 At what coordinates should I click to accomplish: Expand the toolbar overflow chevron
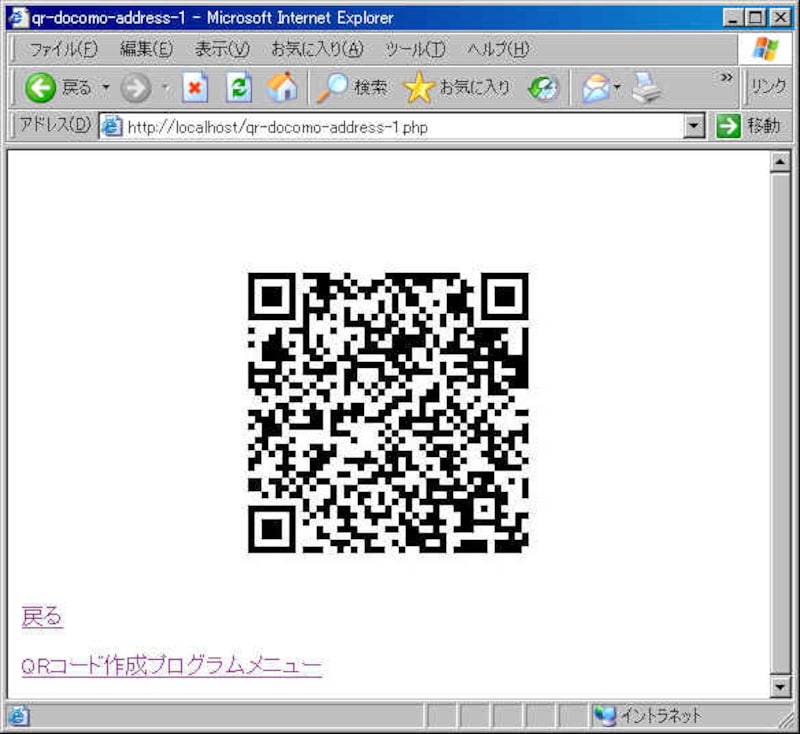(x=727, y=78)
